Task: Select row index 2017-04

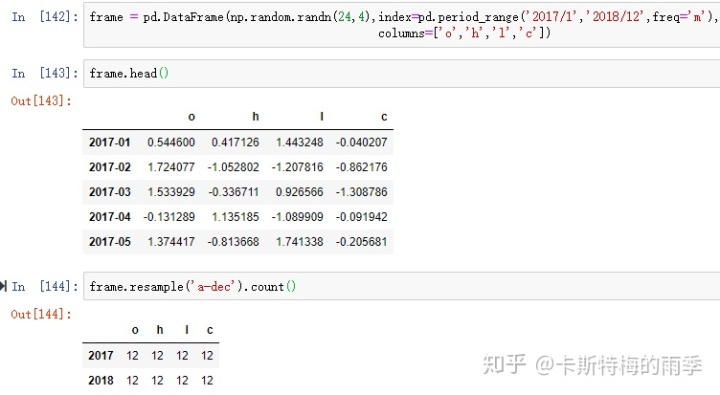Action: click(x=110, y=217)
